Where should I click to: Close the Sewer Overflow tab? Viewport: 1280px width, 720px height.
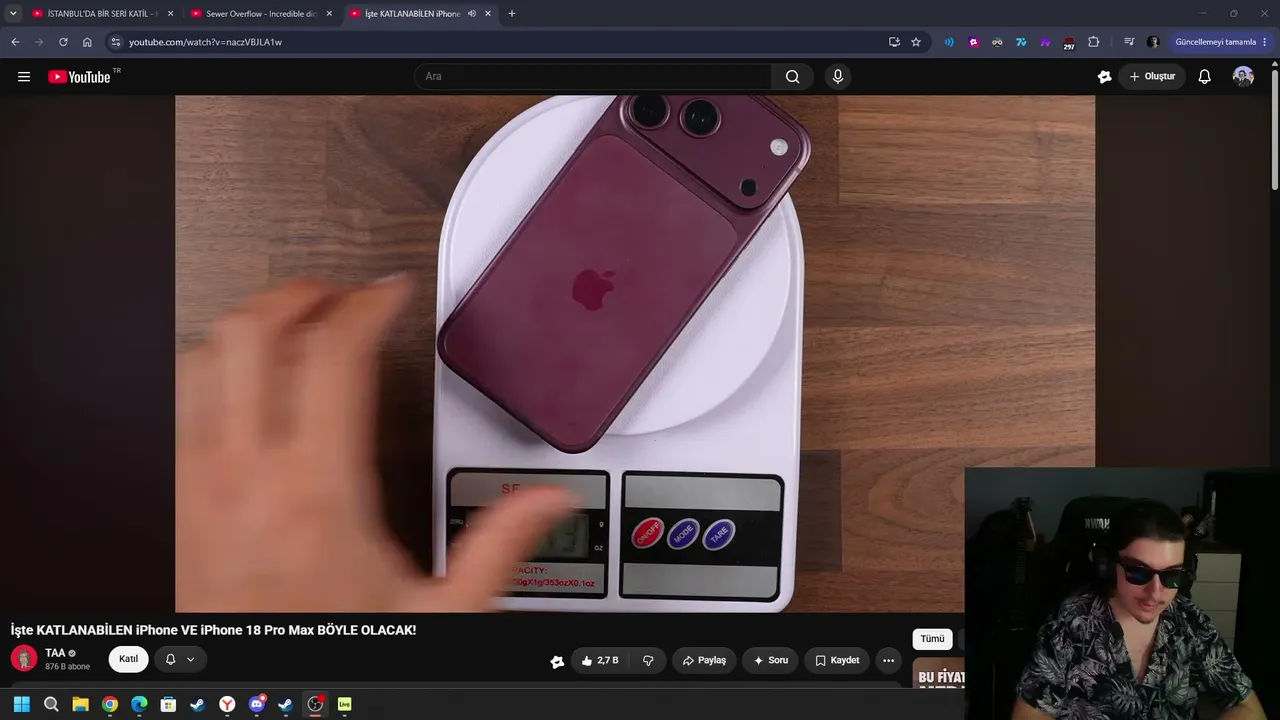(329, 14)
